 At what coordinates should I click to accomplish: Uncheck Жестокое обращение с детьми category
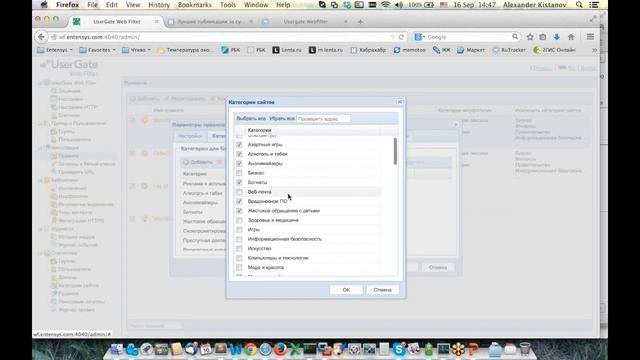click(x=239, y=211)
